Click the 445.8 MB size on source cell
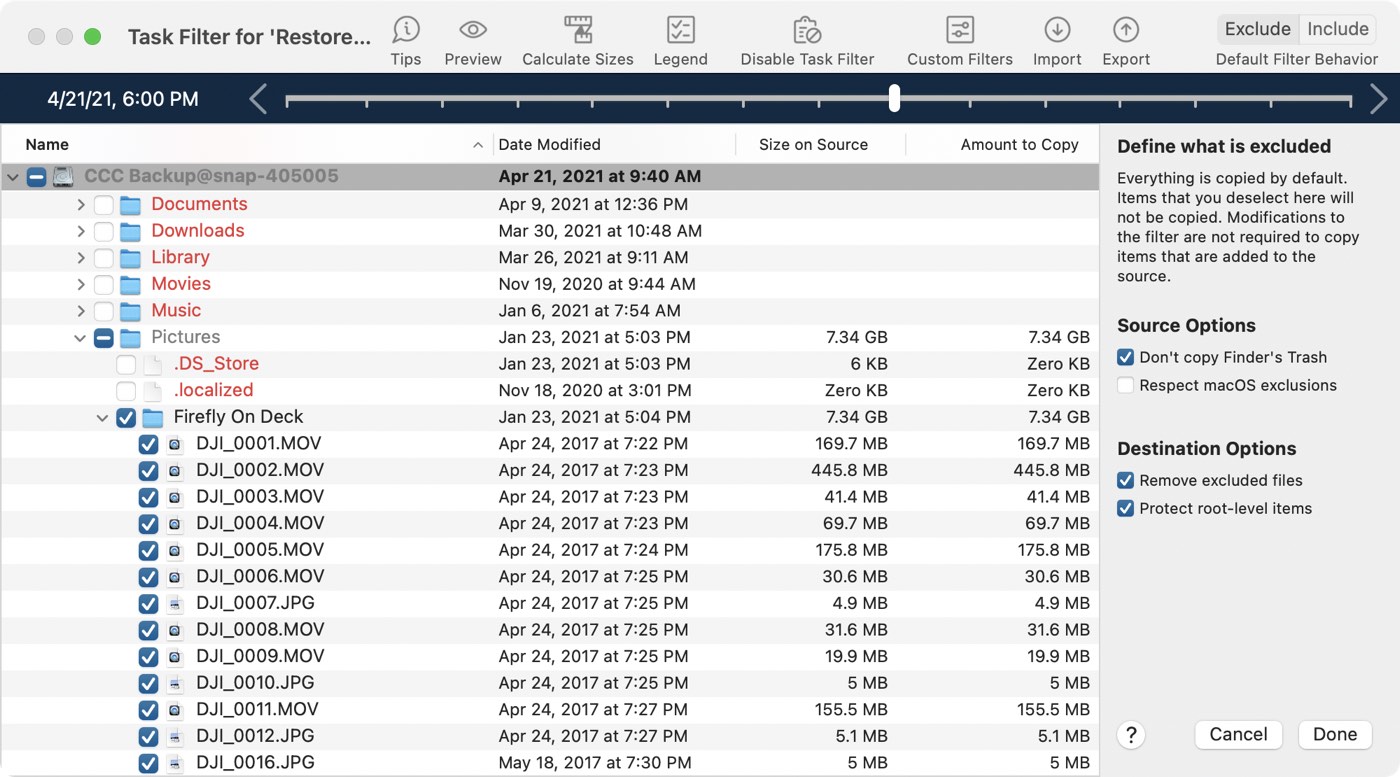The image size is (1400, 777). (850, 470)
